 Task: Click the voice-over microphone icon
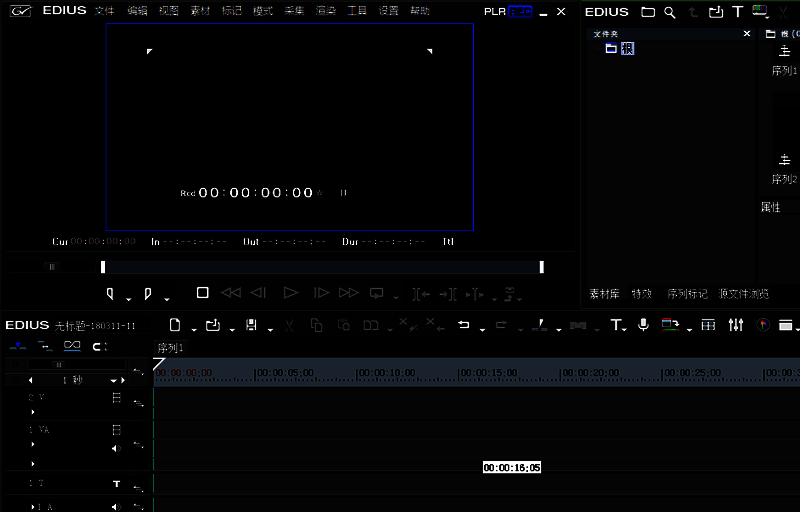click(643, 325)
